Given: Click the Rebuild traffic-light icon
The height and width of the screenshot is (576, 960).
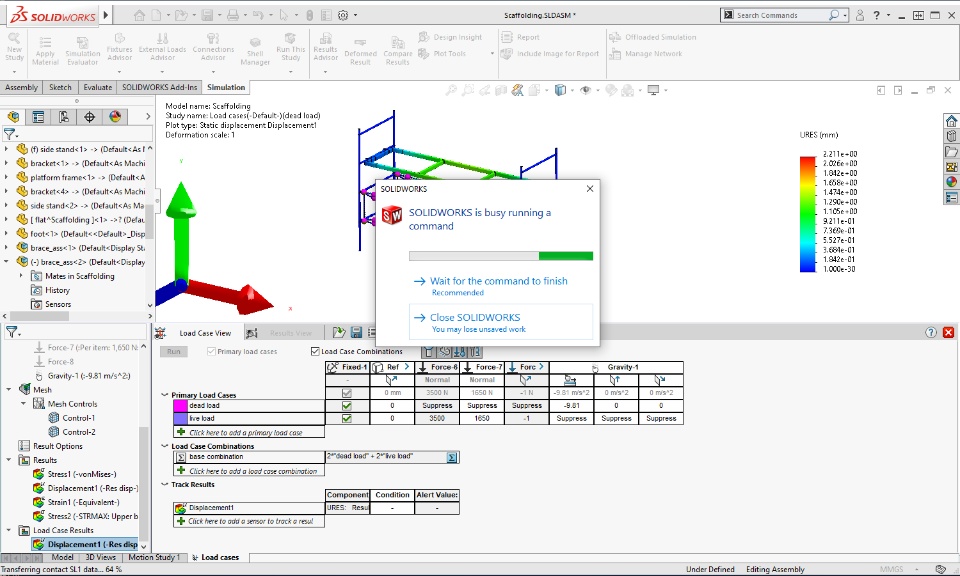Looking at the screenshot, I should [309, 15].
